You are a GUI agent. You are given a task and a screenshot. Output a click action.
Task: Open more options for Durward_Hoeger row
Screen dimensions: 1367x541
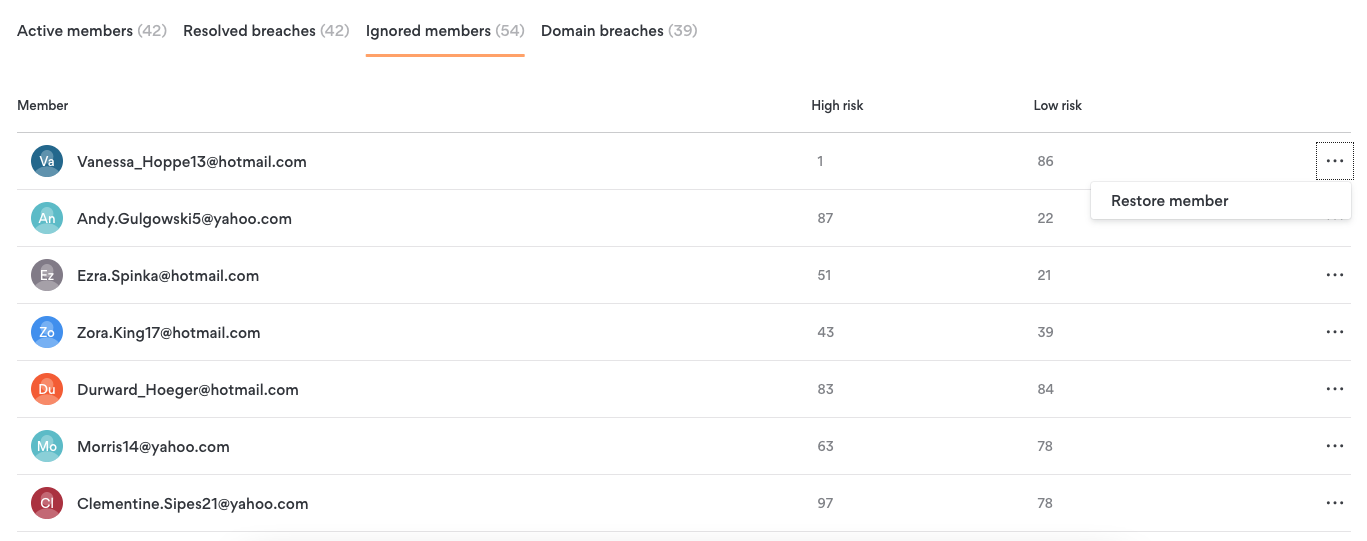1334,389
